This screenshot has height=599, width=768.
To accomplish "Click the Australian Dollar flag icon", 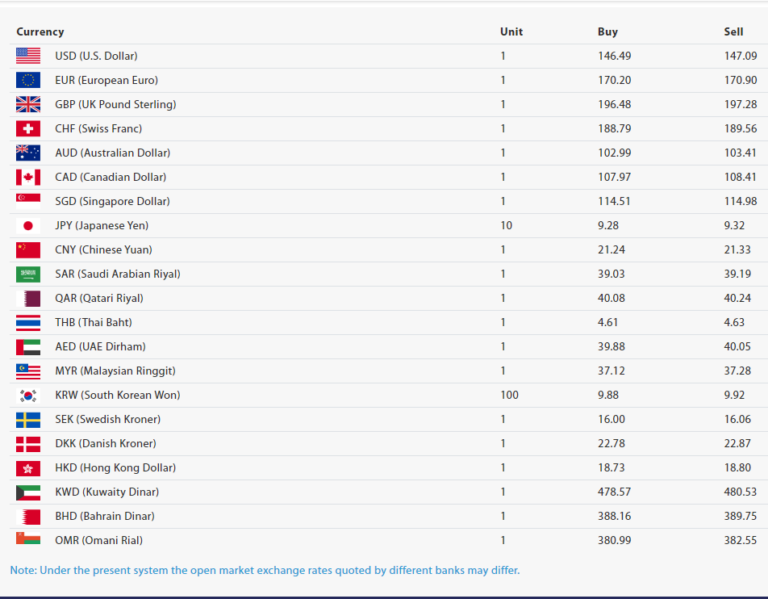I will 28,153.
